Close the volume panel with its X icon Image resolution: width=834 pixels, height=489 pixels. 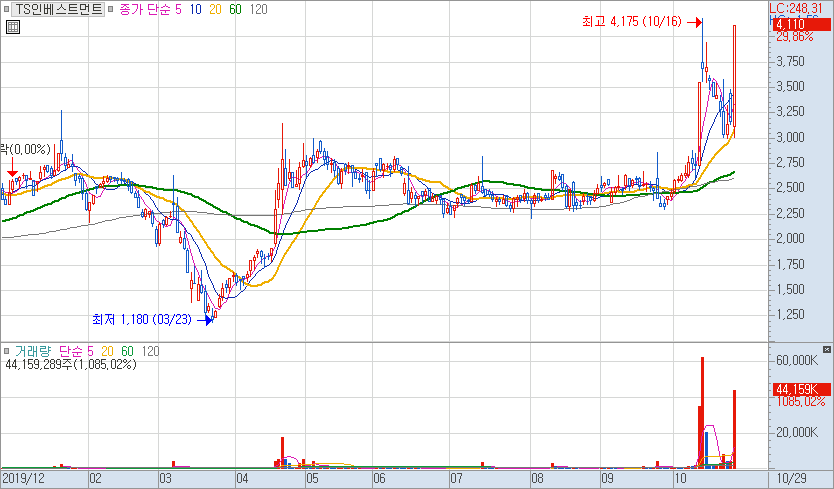tap(827, 350)
